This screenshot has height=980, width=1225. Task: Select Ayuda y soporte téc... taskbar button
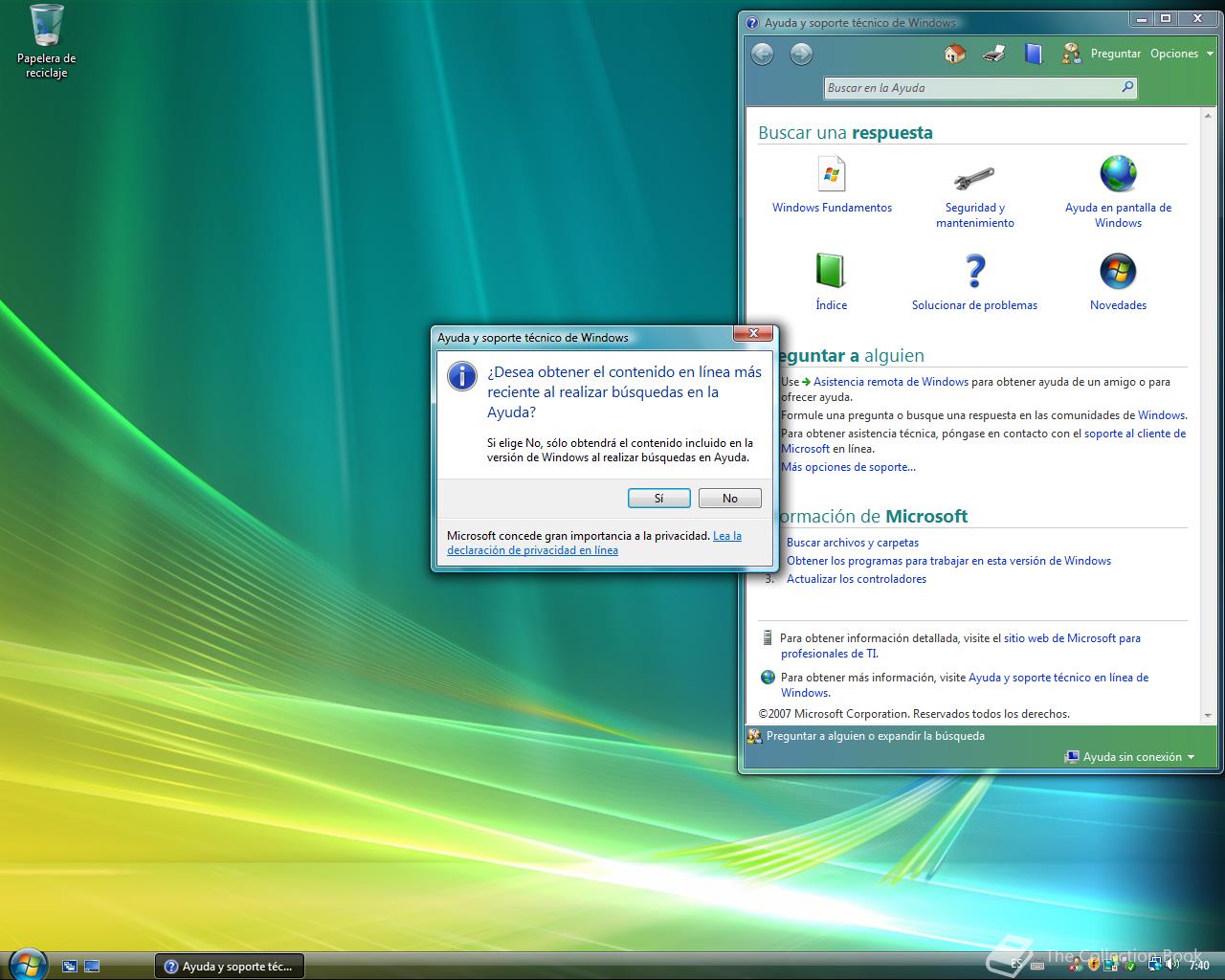point(230,967)
